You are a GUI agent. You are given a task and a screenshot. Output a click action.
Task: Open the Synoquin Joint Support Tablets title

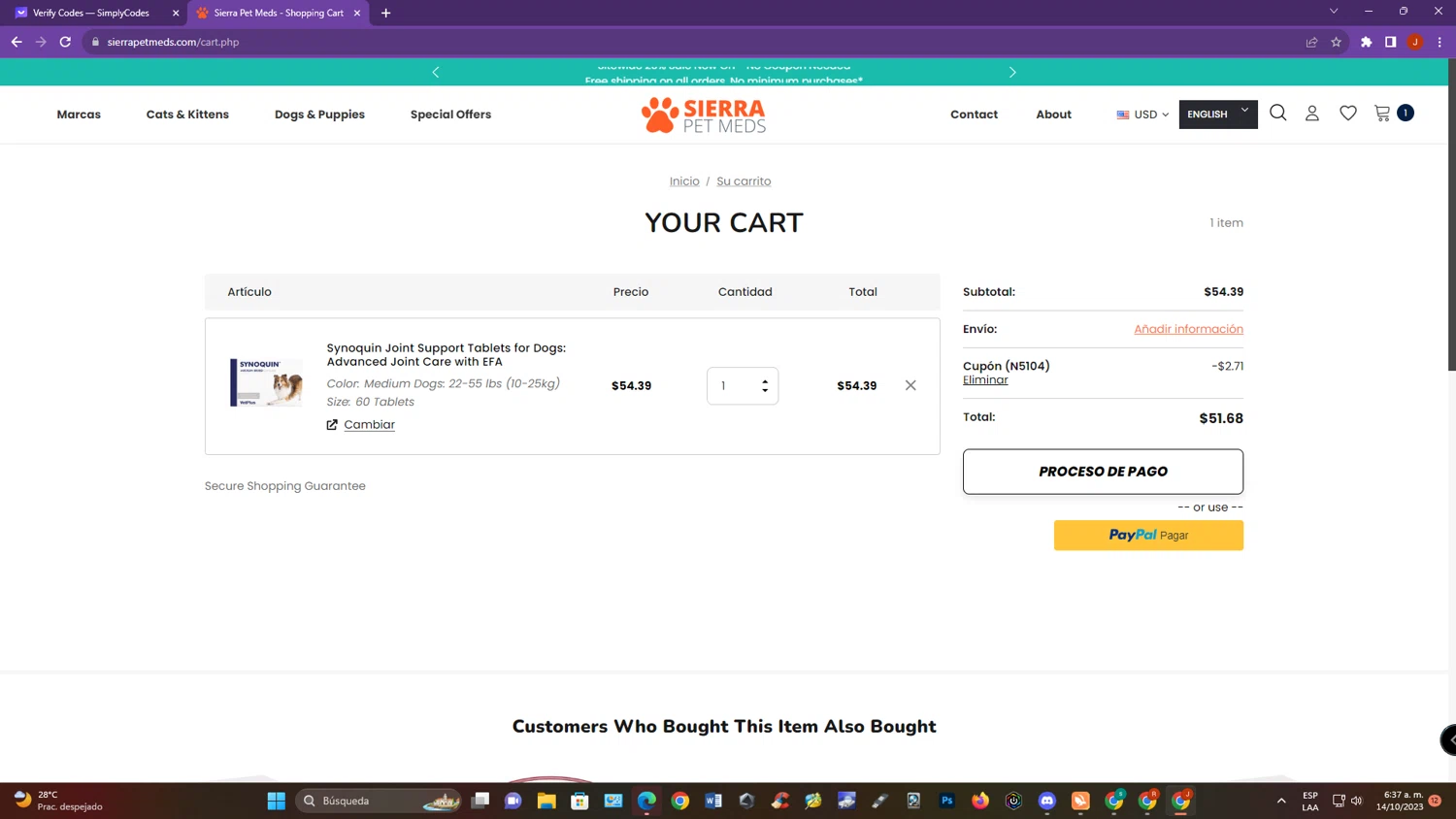tap(446, 355)
